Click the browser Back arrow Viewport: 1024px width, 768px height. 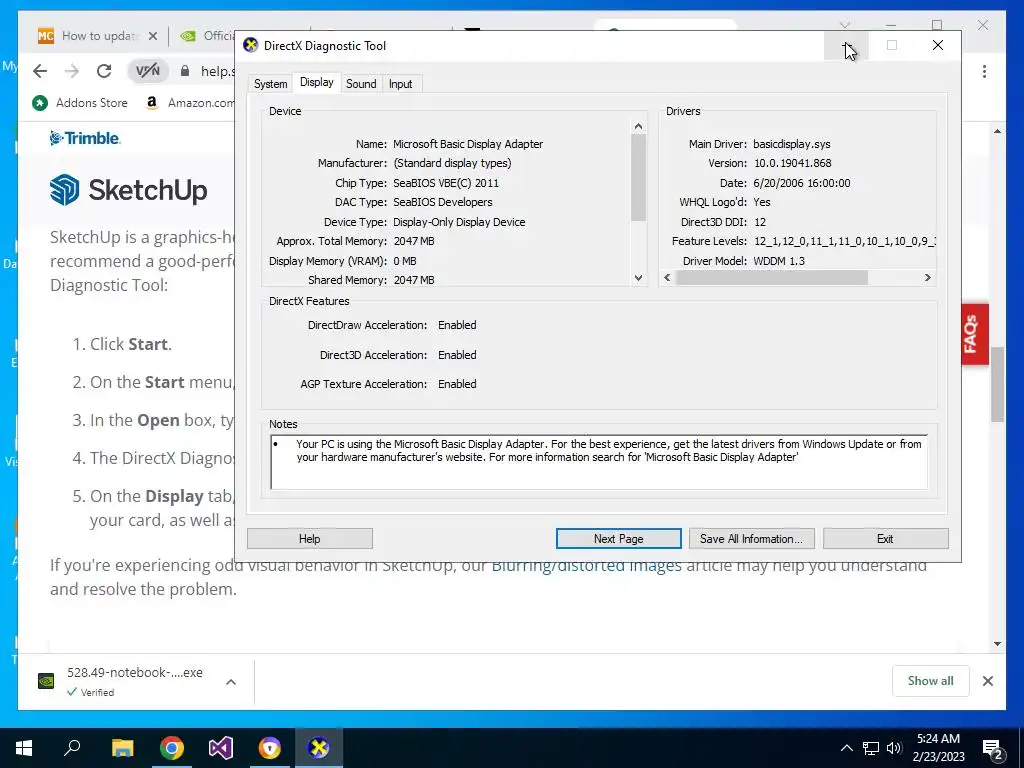pyautogui.click(x=40, y=71)
